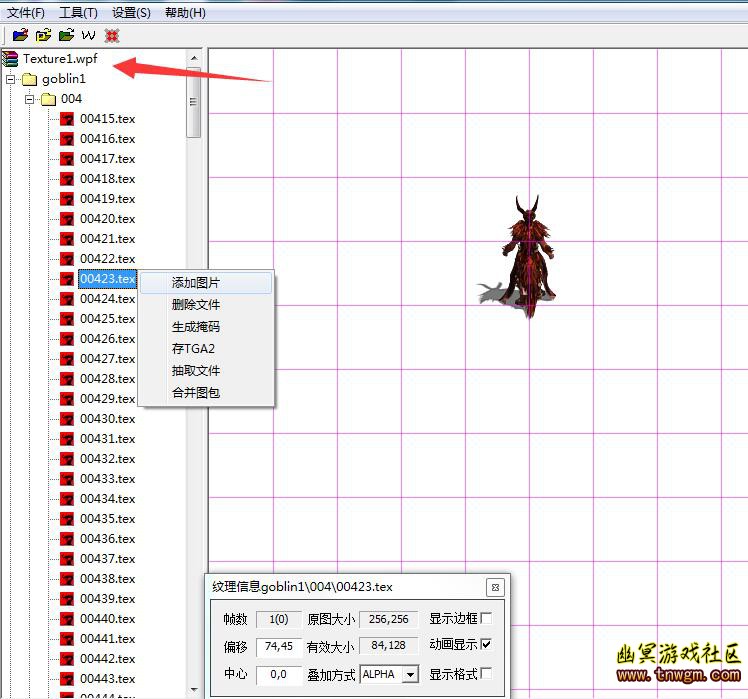Select 00426.tex in the file tree
Viewport: 748px width, 699px height.
click(x=108, y=339)
